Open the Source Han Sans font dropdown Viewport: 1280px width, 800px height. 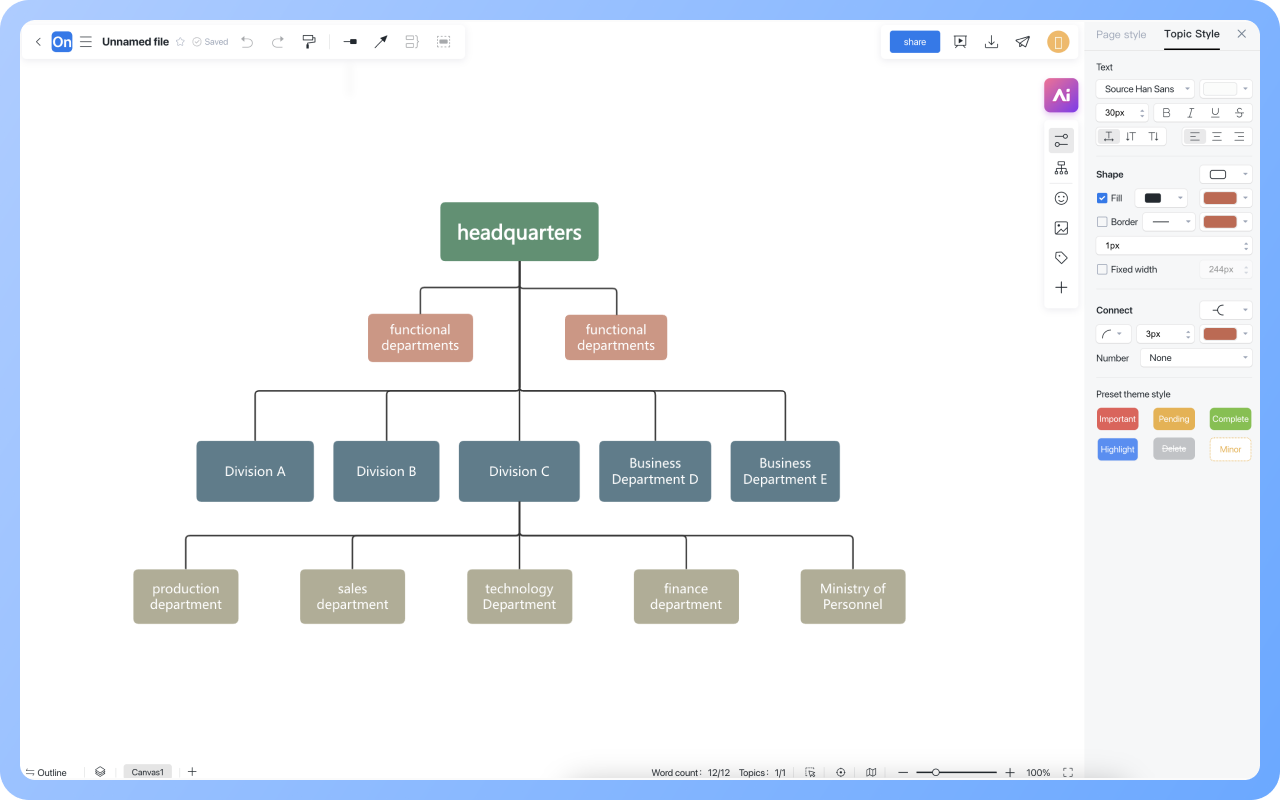tap(1145, 89)
